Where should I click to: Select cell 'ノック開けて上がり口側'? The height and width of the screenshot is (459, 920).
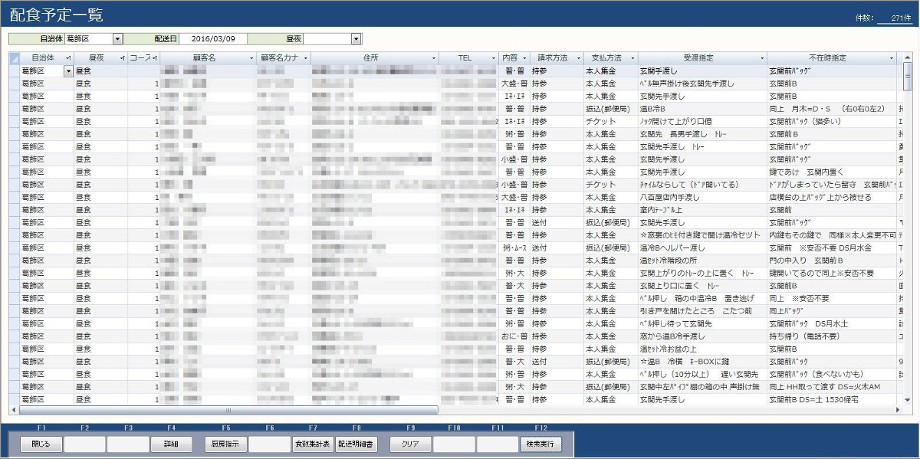[703, 121]
